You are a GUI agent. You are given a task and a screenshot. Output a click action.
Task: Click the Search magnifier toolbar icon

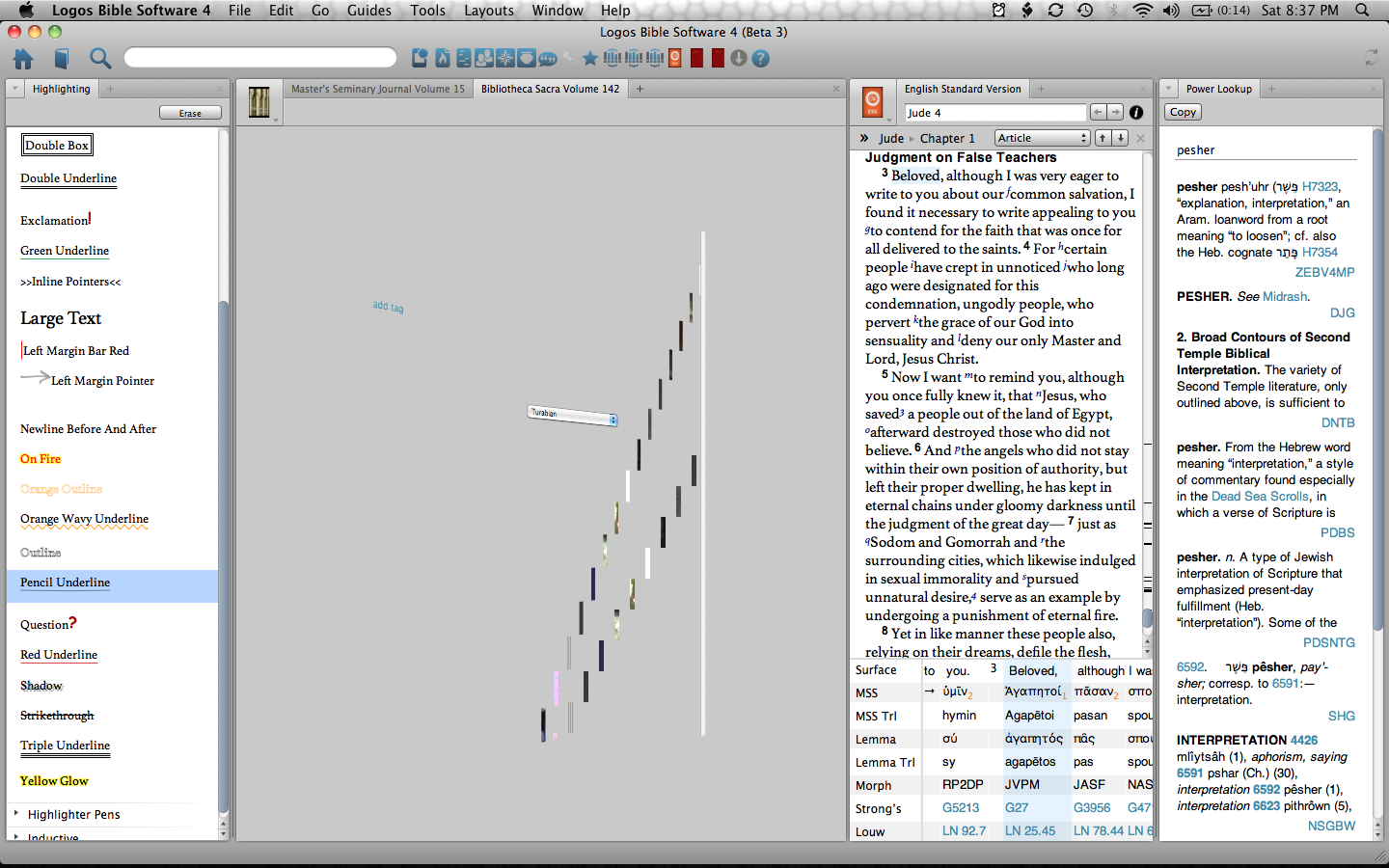click(100, 59)
